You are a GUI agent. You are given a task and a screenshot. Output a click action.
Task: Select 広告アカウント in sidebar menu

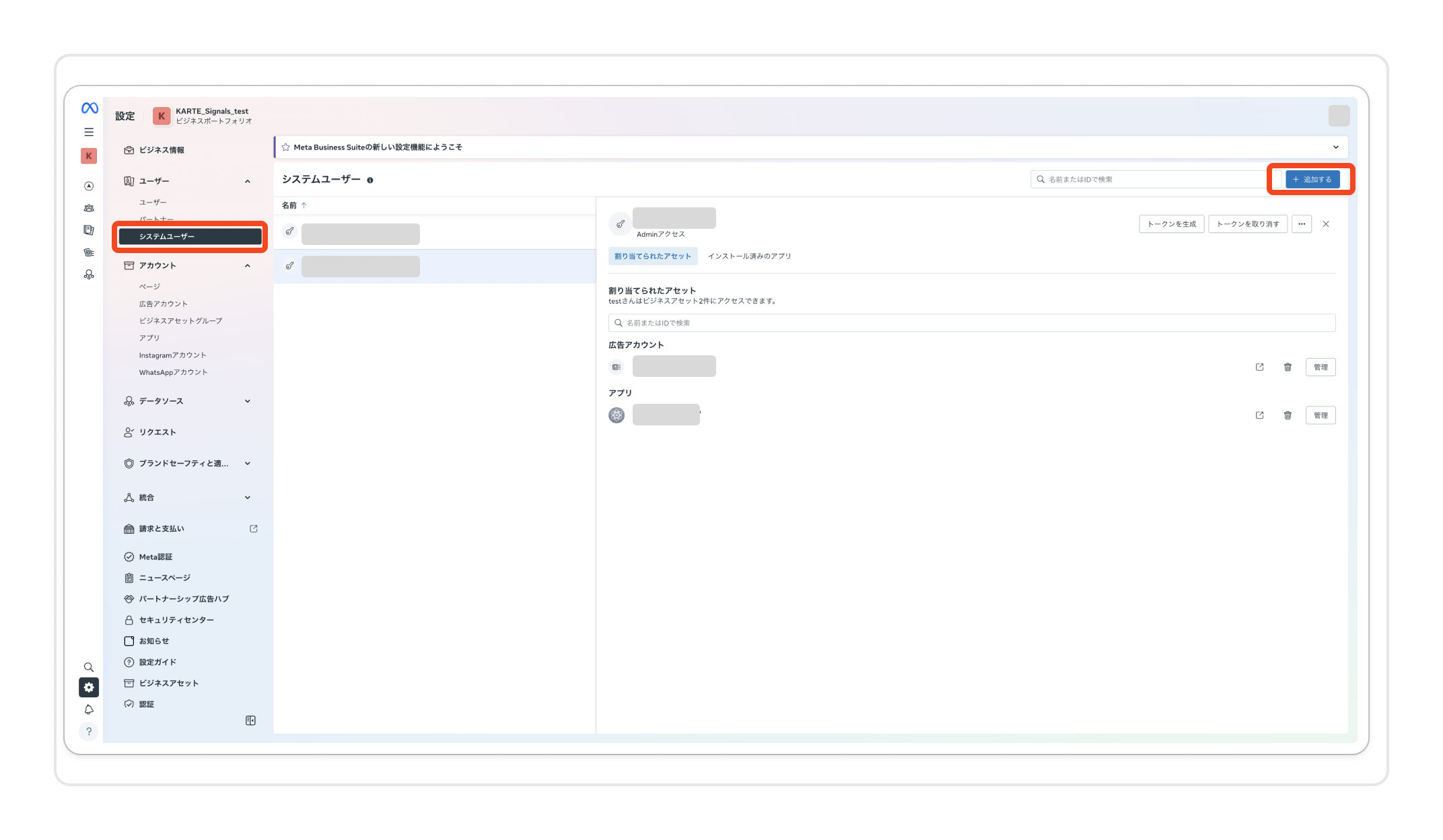tap(164, 304)
